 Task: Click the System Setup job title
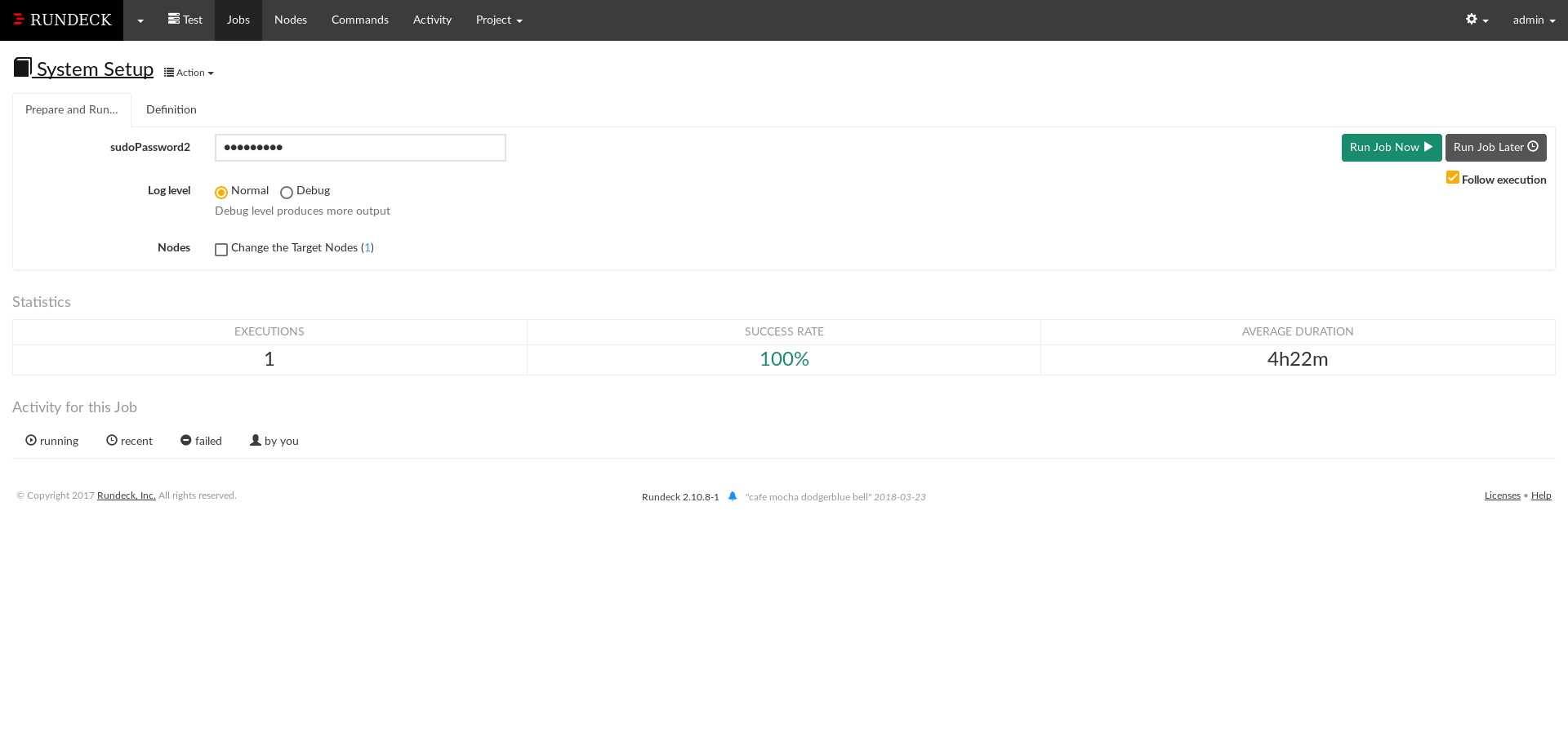(95, 69)
